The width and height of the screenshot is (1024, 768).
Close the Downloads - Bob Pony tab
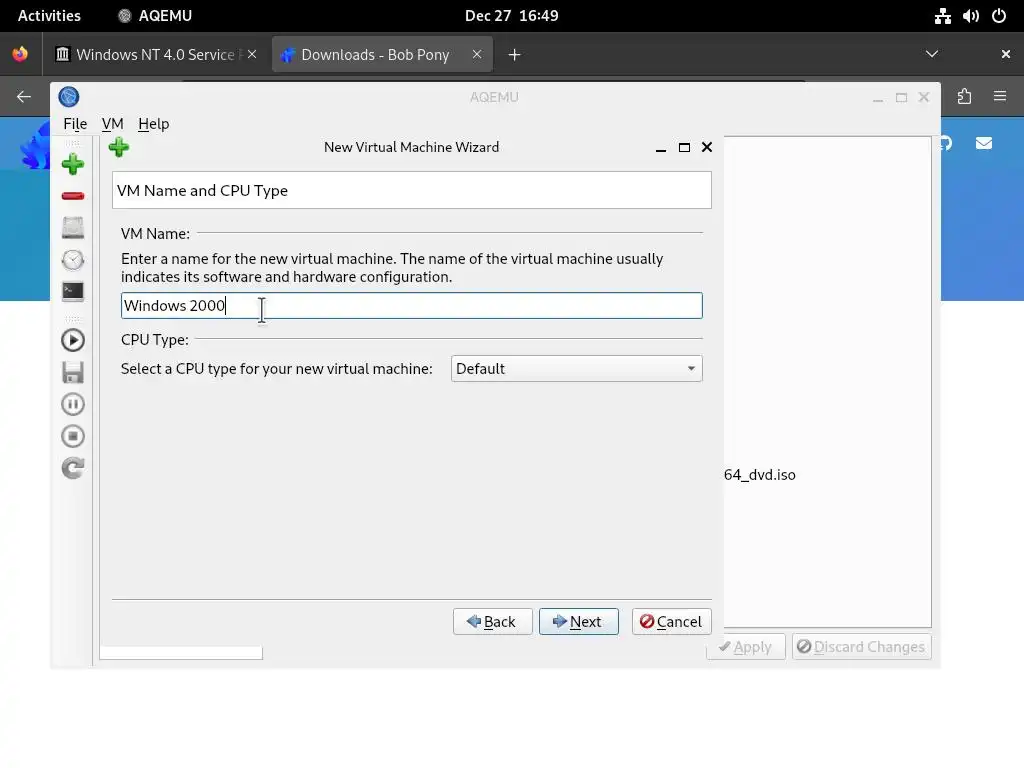coord(477,54)
